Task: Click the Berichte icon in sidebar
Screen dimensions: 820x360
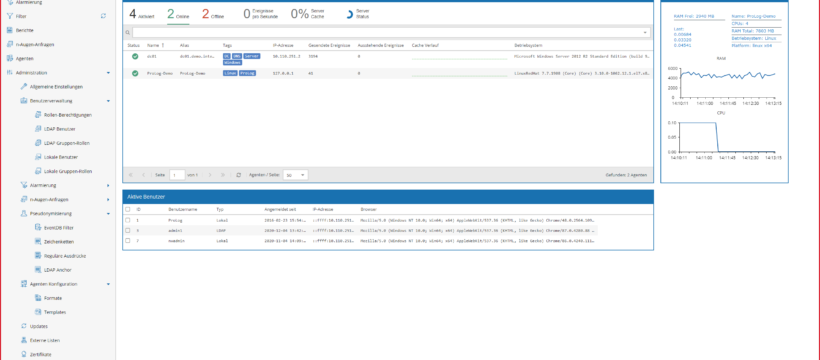Action: point(9,30)
